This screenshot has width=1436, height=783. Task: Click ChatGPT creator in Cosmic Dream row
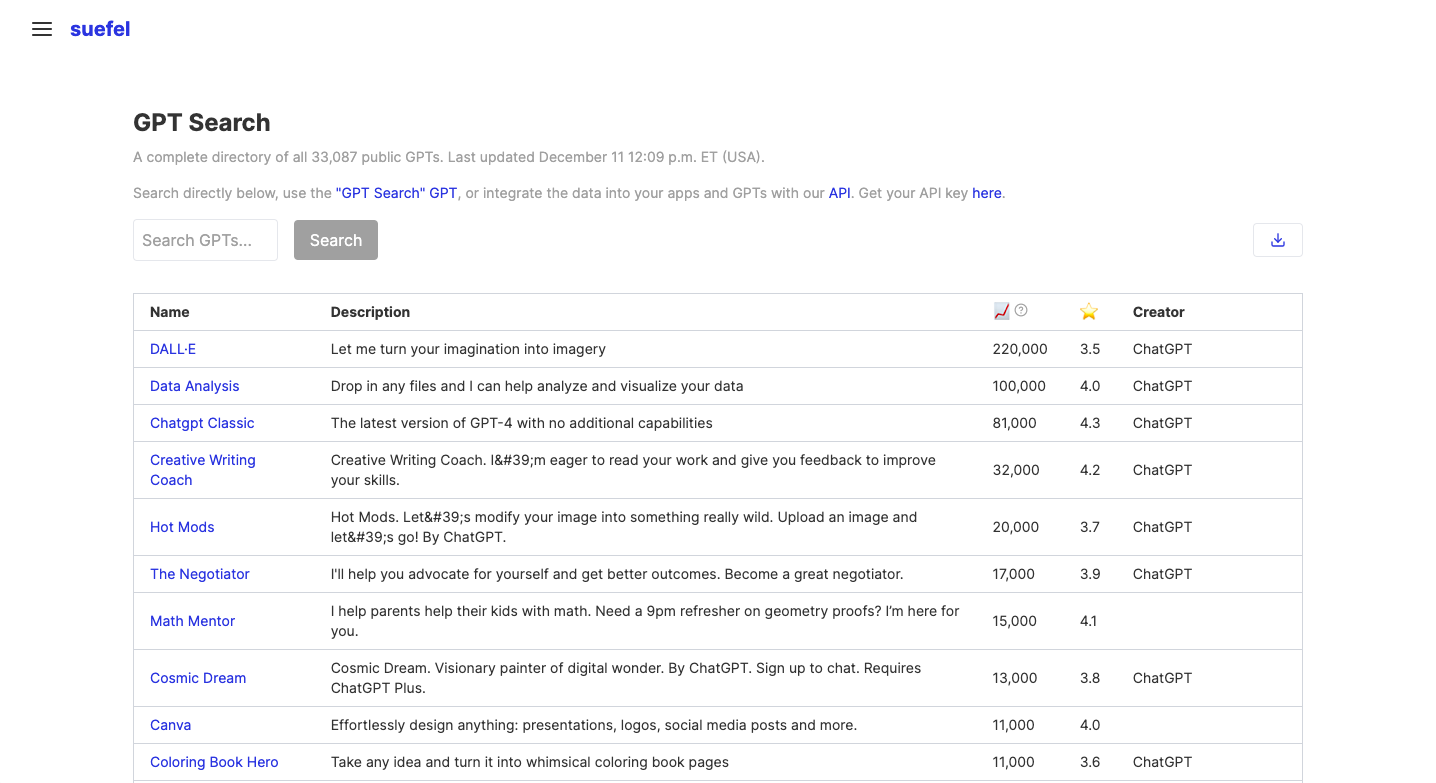click(x=1162, y=678)
